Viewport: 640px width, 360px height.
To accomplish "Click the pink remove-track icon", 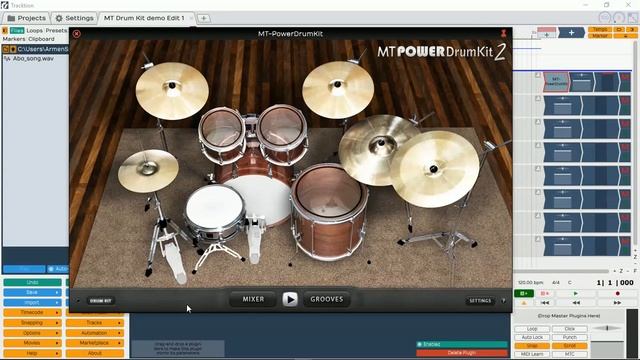I will (544, 293).
